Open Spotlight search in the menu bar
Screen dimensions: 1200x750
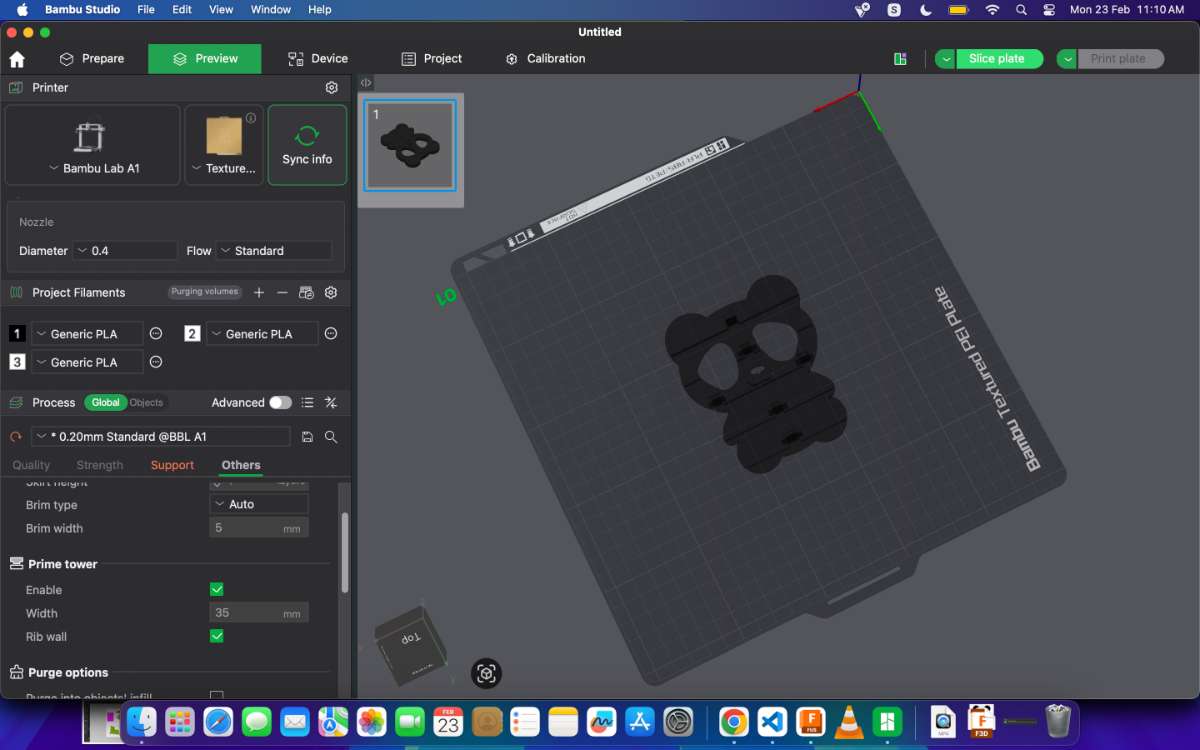1021,9
